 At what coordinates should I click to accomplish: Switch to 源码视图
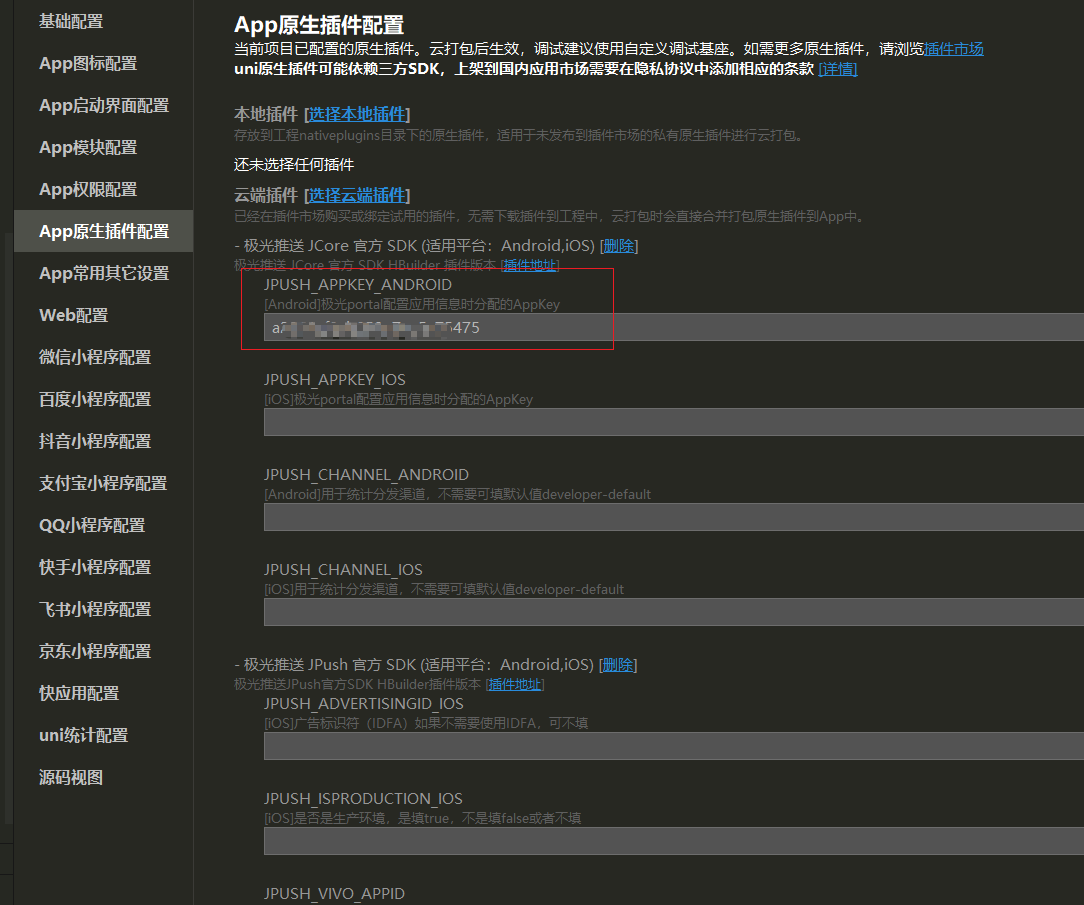point(71,777)
